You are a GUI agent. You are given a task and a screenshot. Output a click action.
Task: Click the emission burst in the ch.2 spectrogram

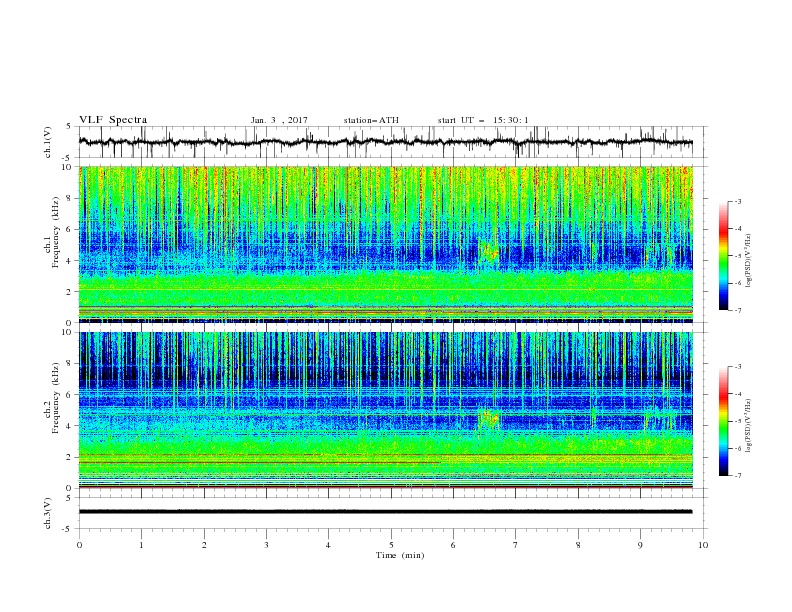click(488, 419)
